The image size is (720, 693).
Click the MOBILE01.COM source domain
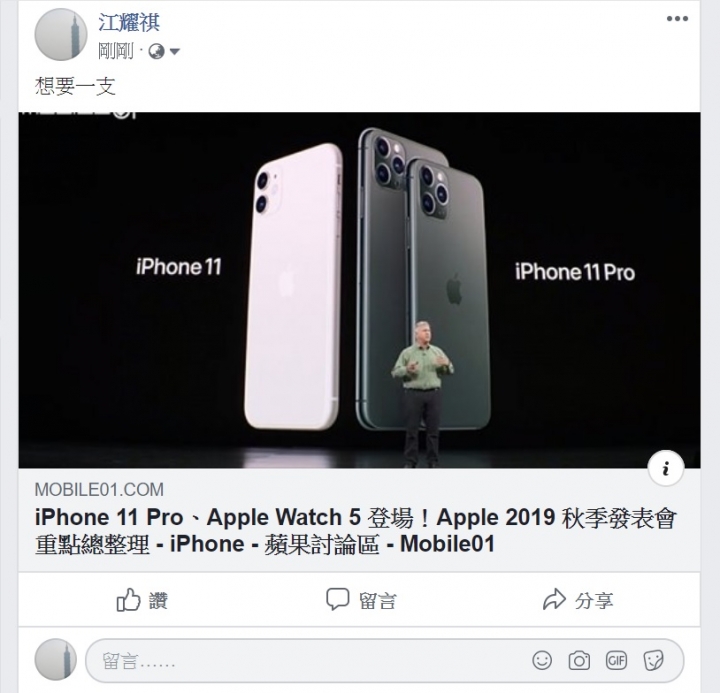[x=99, y=490]
